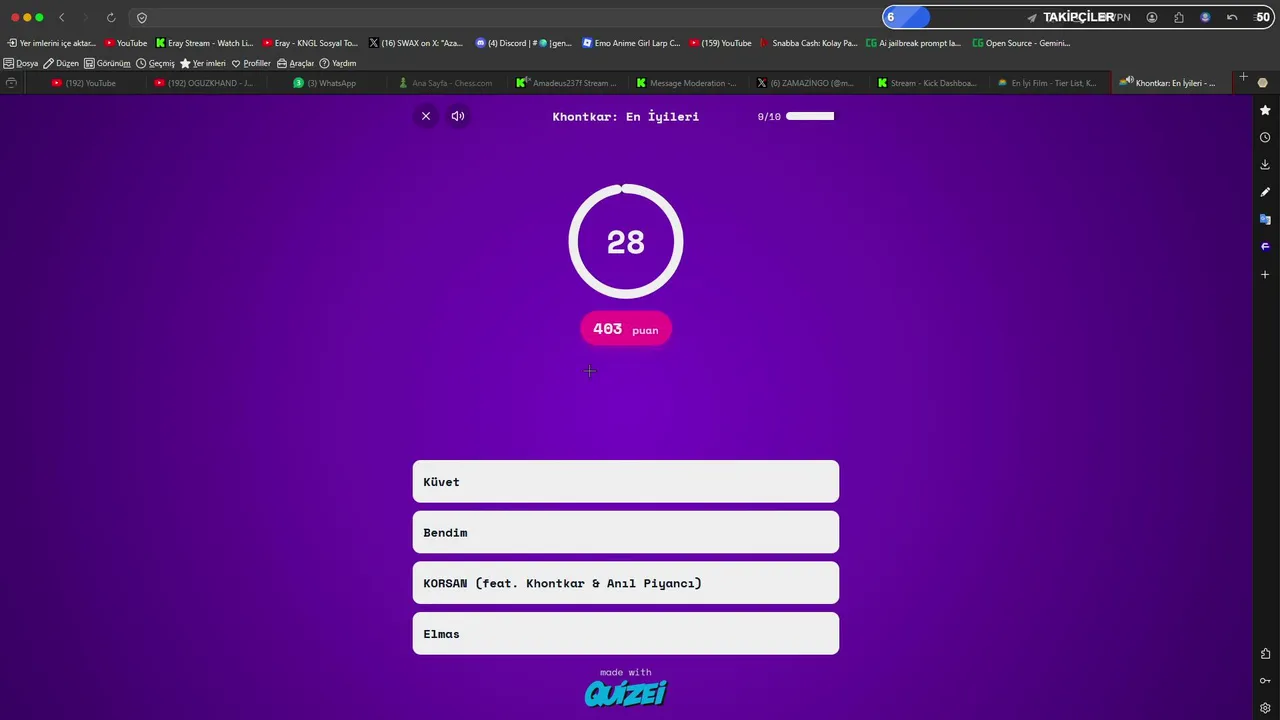This screenshot has width=1280, height=720.
Task: Open (4) Discord bookmark
Action: coord(524,43)
